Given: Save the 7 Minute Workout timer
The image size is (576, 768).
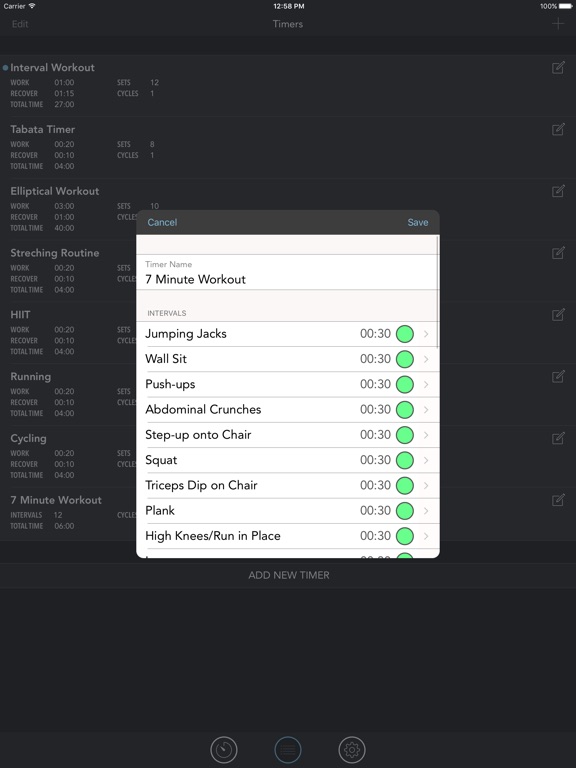Looking at the screenshot, I should point(418,222).
